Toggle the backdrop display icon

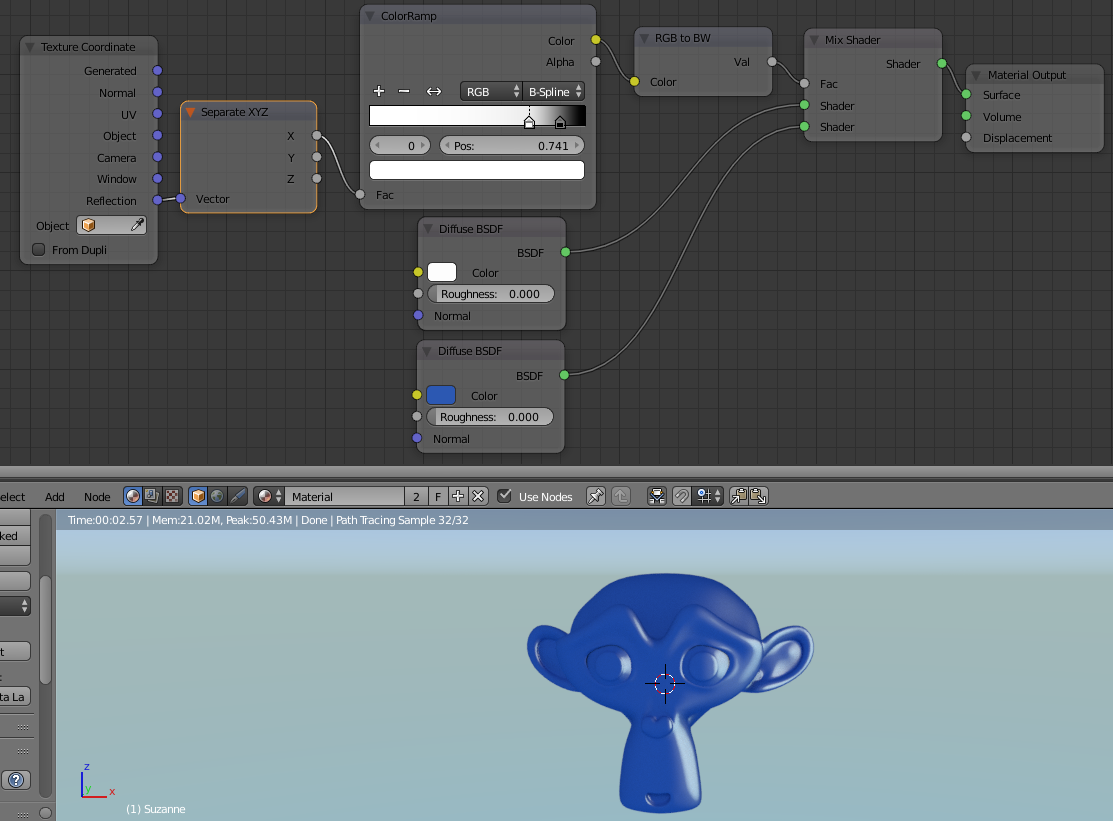point(657,496)
